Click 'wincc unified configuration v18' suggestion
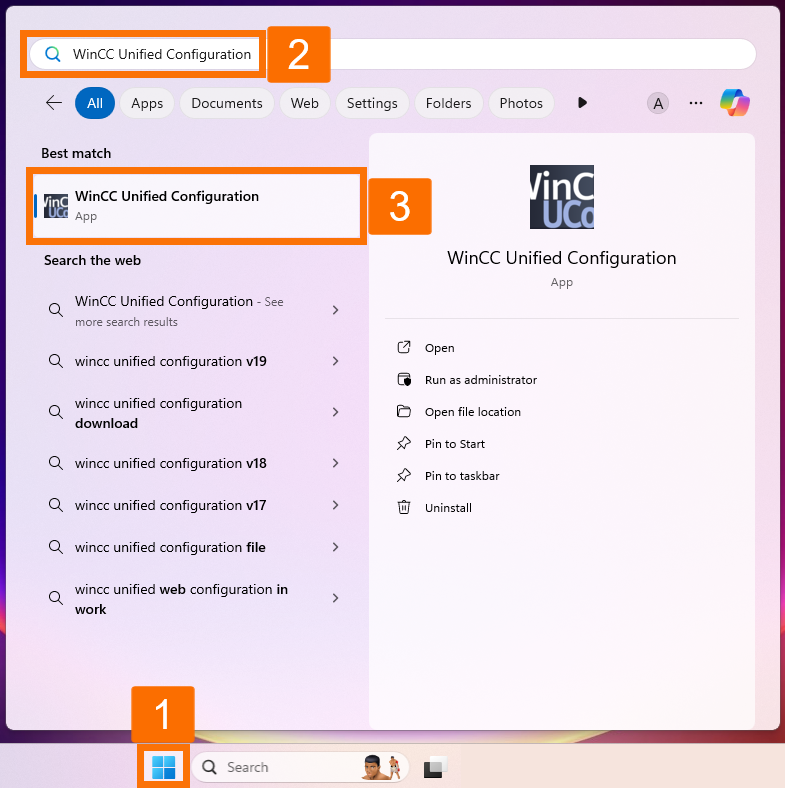This screenshot has height=788, width=785. point(171,463)
